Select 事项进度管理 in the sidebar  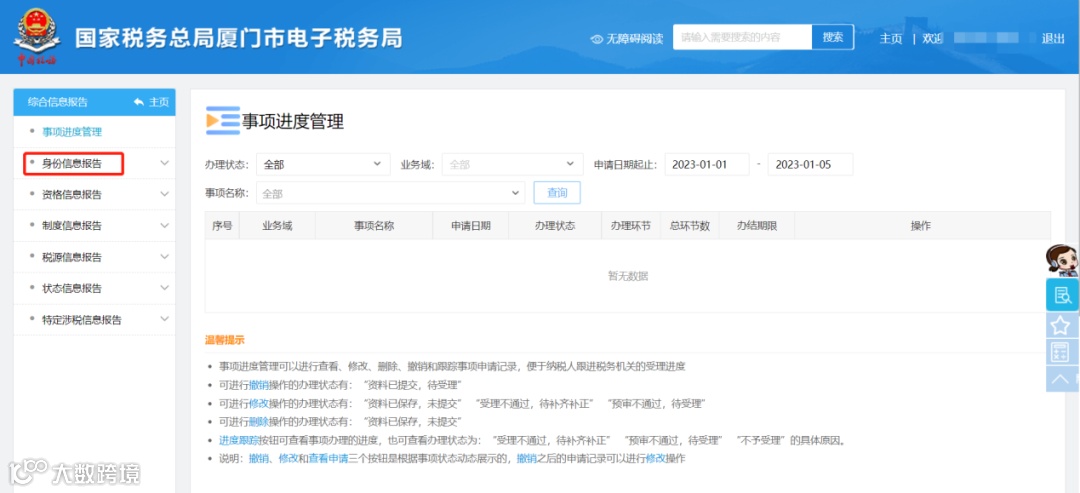click(72, 132)
